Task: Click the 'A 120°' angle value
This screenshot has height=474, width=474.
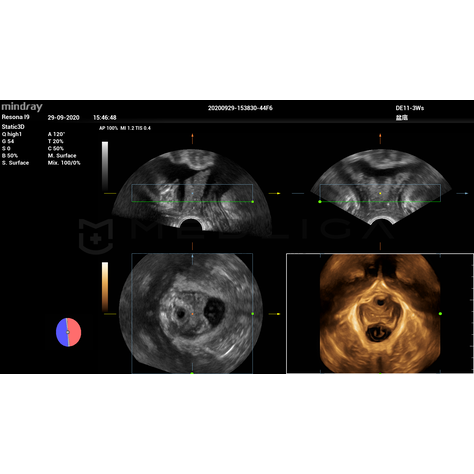Action: tap(56, 134)
